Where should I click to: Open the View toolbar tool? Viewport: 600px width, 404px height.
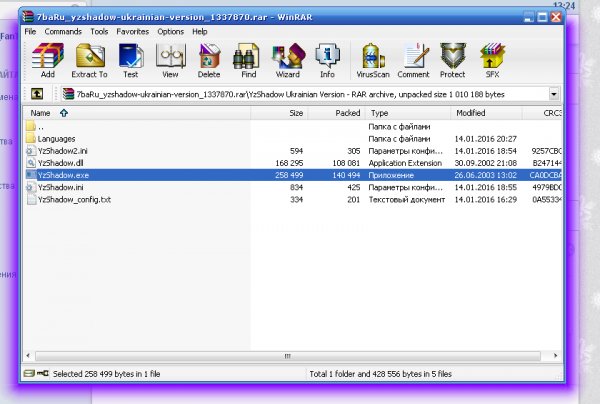click(170, 61)
